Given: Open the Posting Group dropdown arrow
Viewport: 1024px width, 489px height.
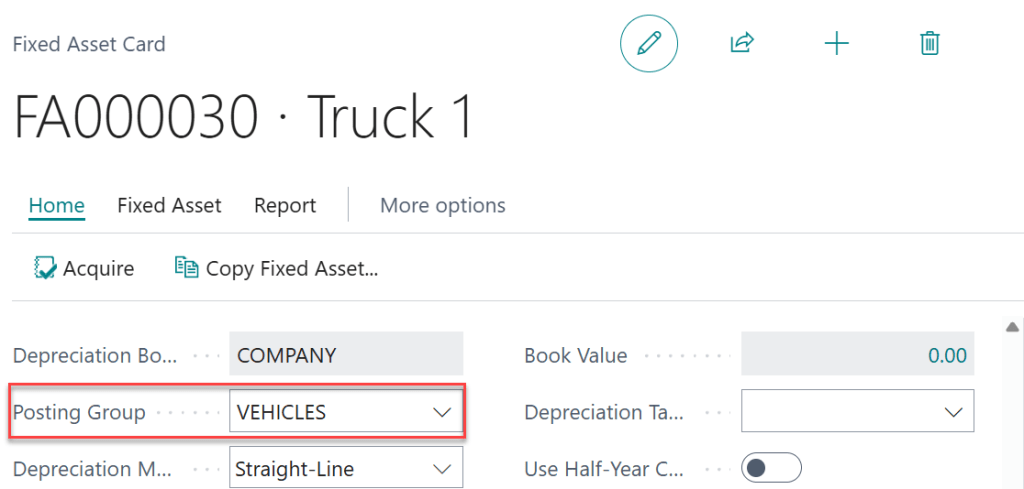Looking at the screenshot, I should 442,412.
